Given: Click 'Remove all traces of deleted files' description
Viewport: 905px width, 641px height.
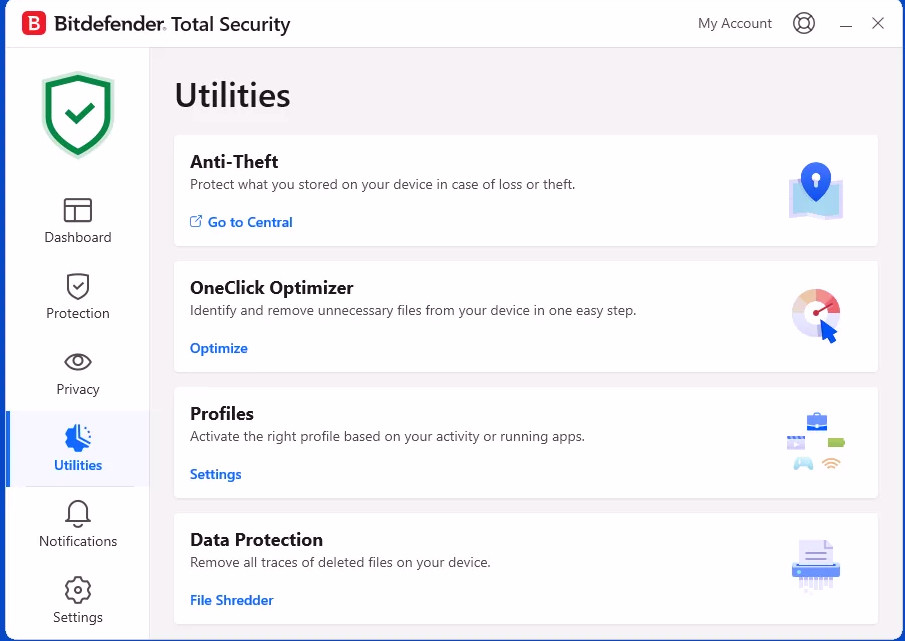Looking at the screenshot, I should 340,563.
